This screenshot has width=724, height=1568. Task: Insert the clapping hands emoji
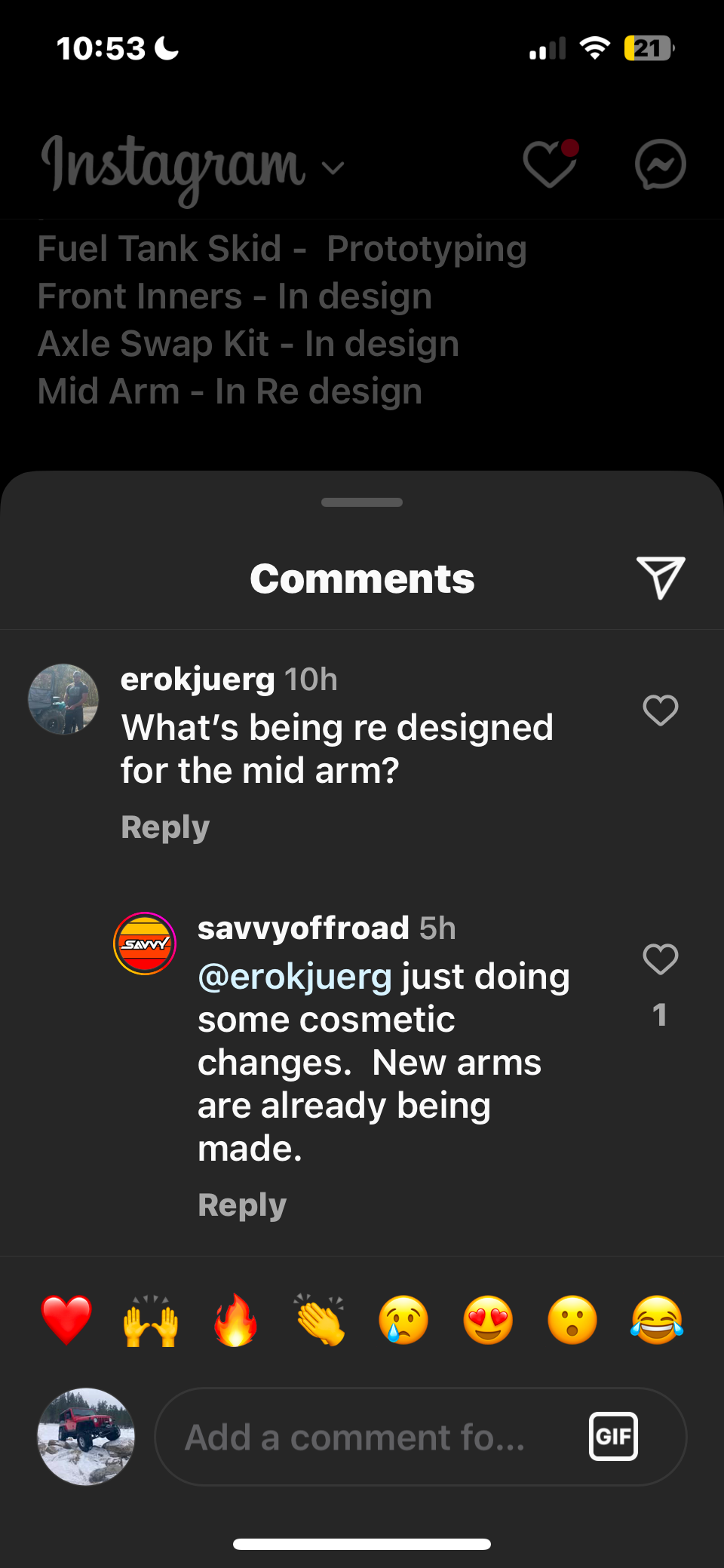[320, 1320]
